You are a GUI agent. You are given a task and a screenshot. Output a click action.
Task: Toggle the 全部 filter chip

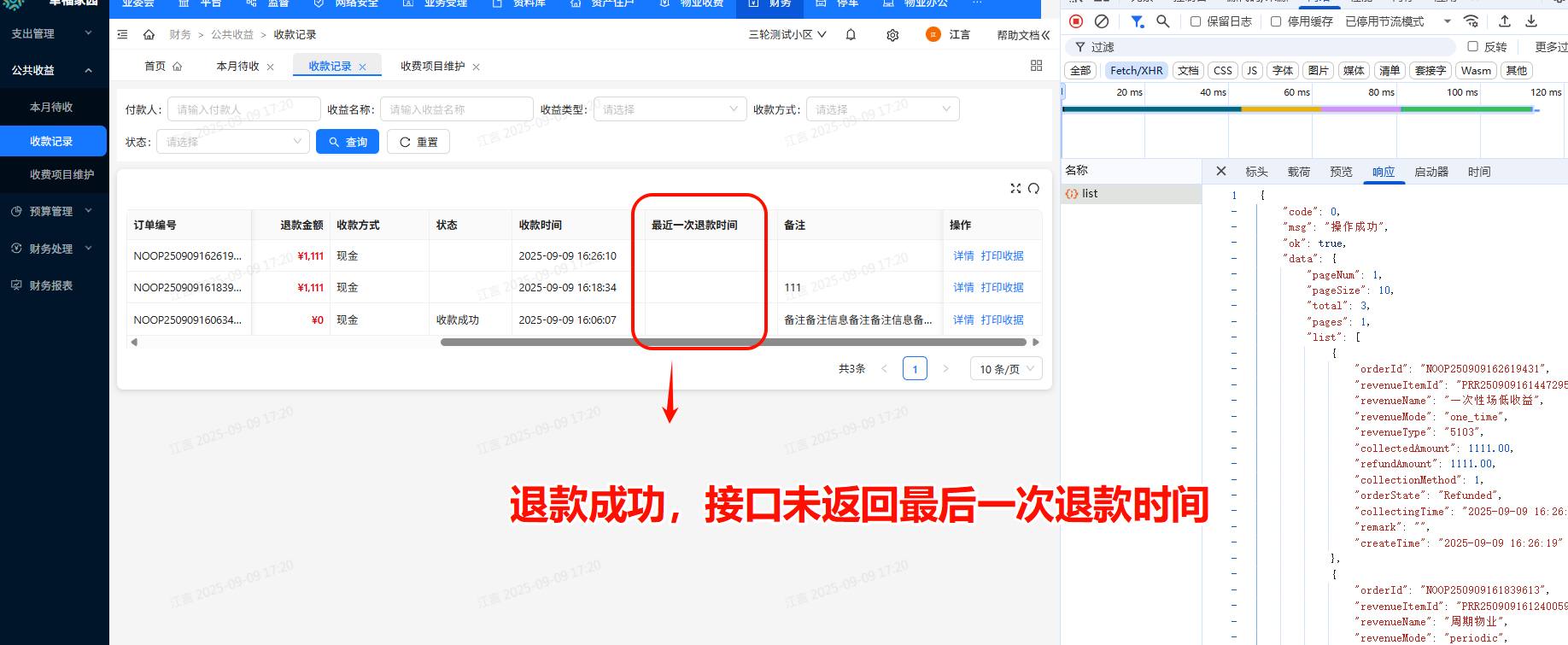pos(1080,71)
